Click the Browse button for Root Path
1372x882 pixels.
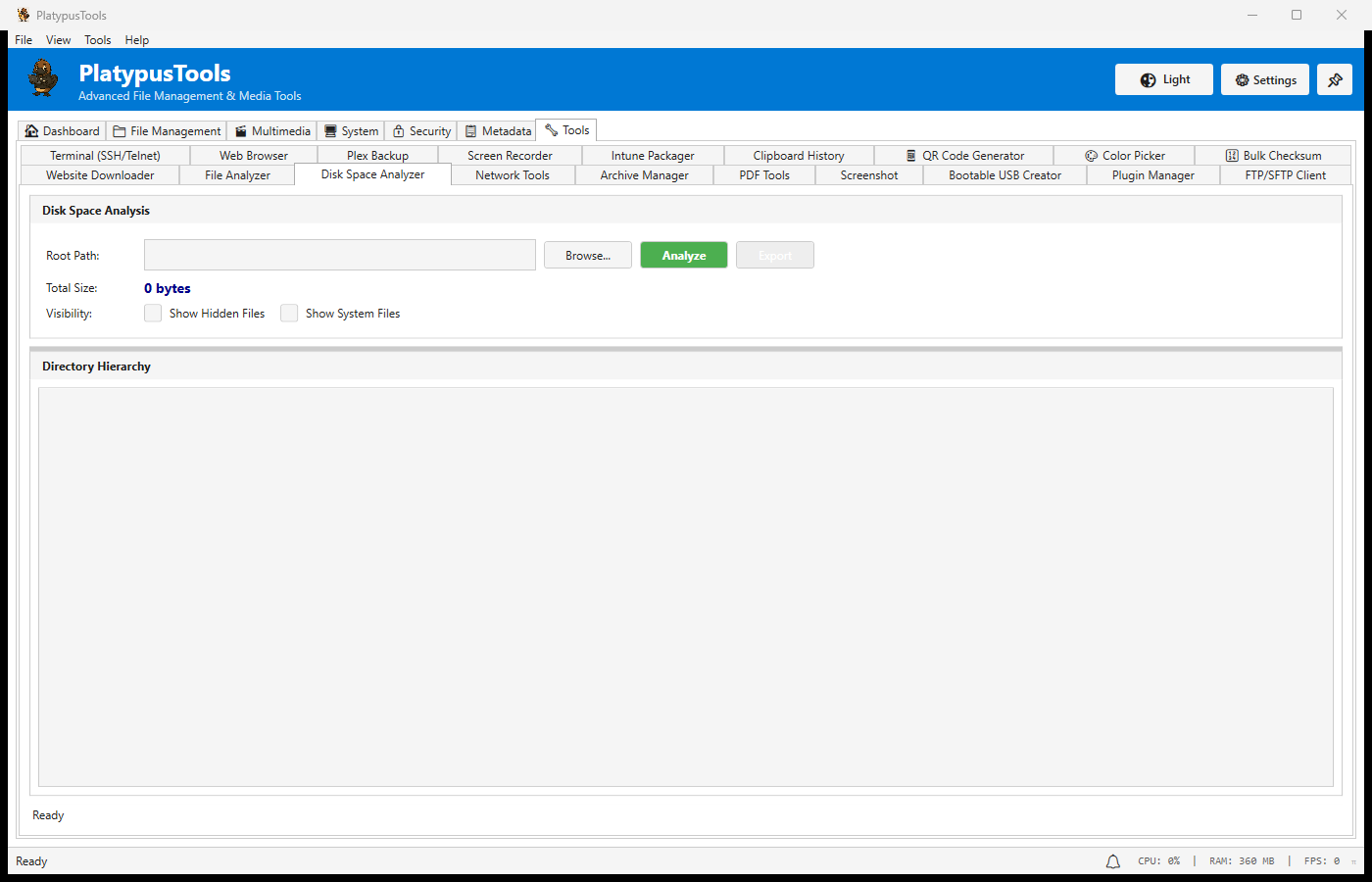point(587,255)
